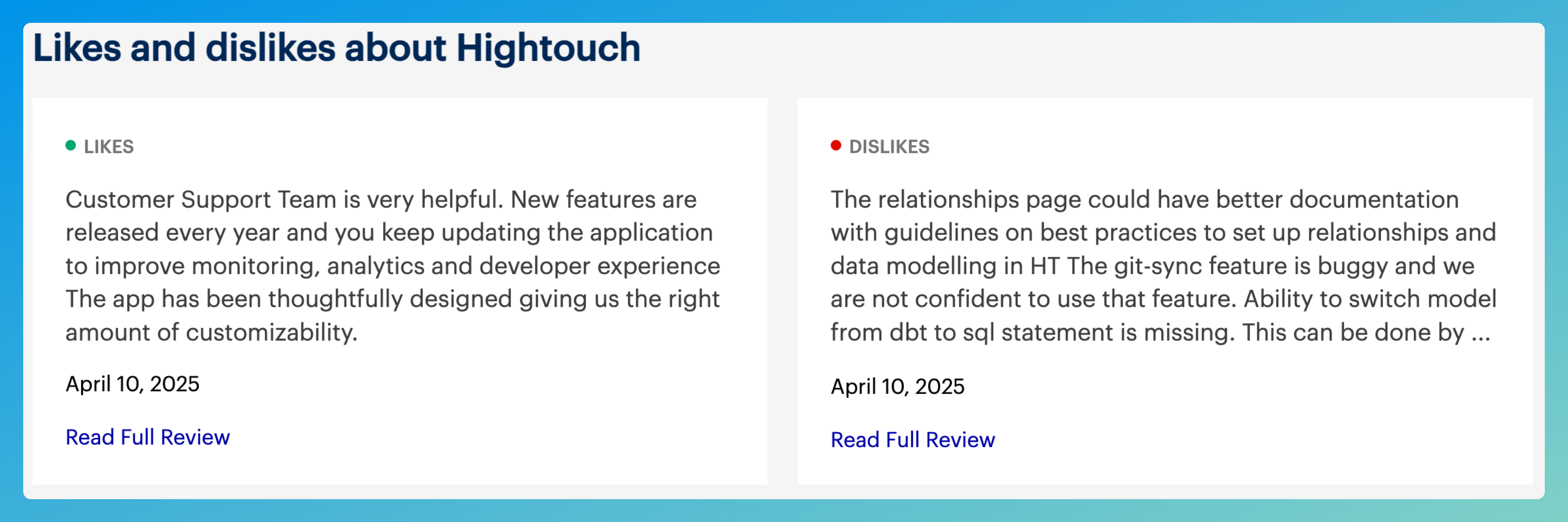The image size is (1568, 522).
Task: Click the 'relationships page could have better documentation' line
Action: (1144, 199)
